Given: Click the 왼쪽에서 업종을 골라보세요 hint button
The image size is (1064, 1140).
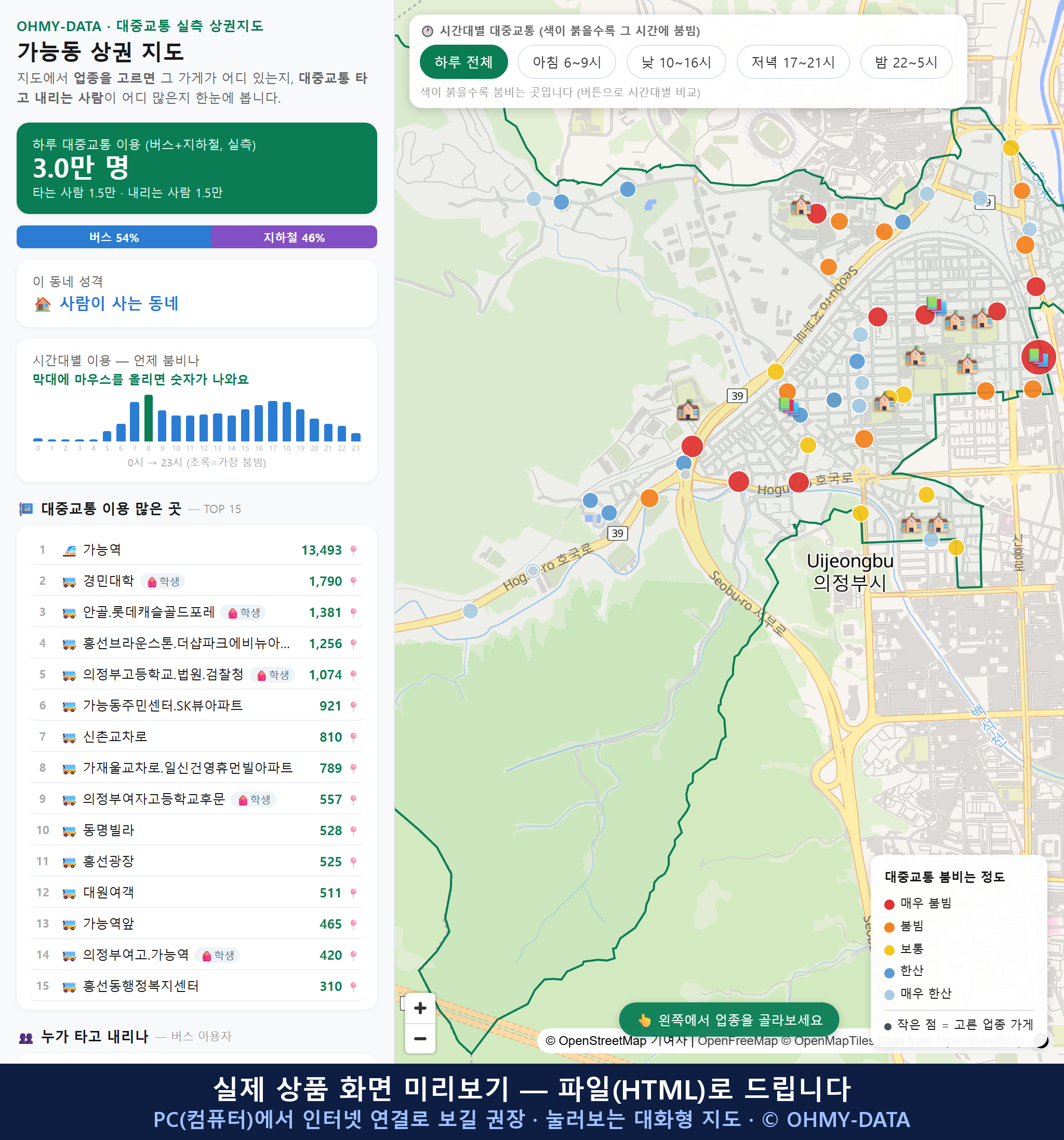Looking at the screenshot, I should point(729,1020).
